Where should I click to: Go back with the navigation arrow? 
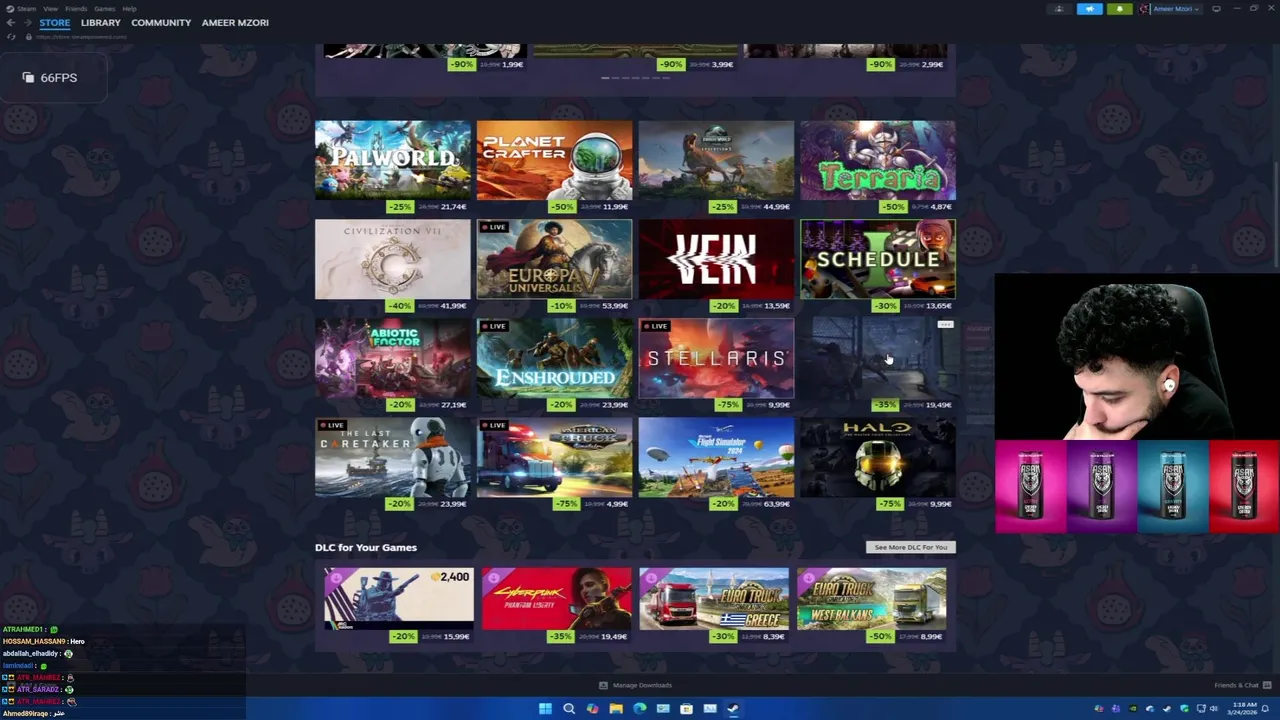[11, 22]
